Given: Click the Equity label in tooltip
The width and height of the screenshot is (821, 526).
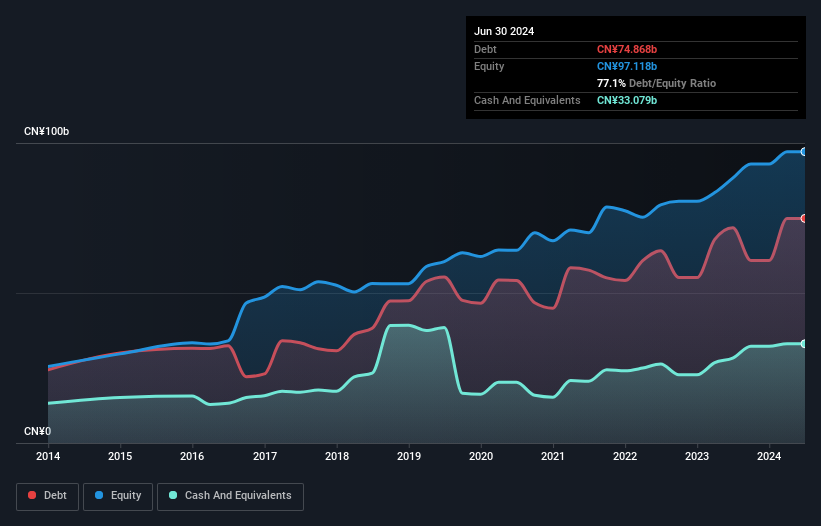Looking at the screenshot, I should [x=489, y=66].
